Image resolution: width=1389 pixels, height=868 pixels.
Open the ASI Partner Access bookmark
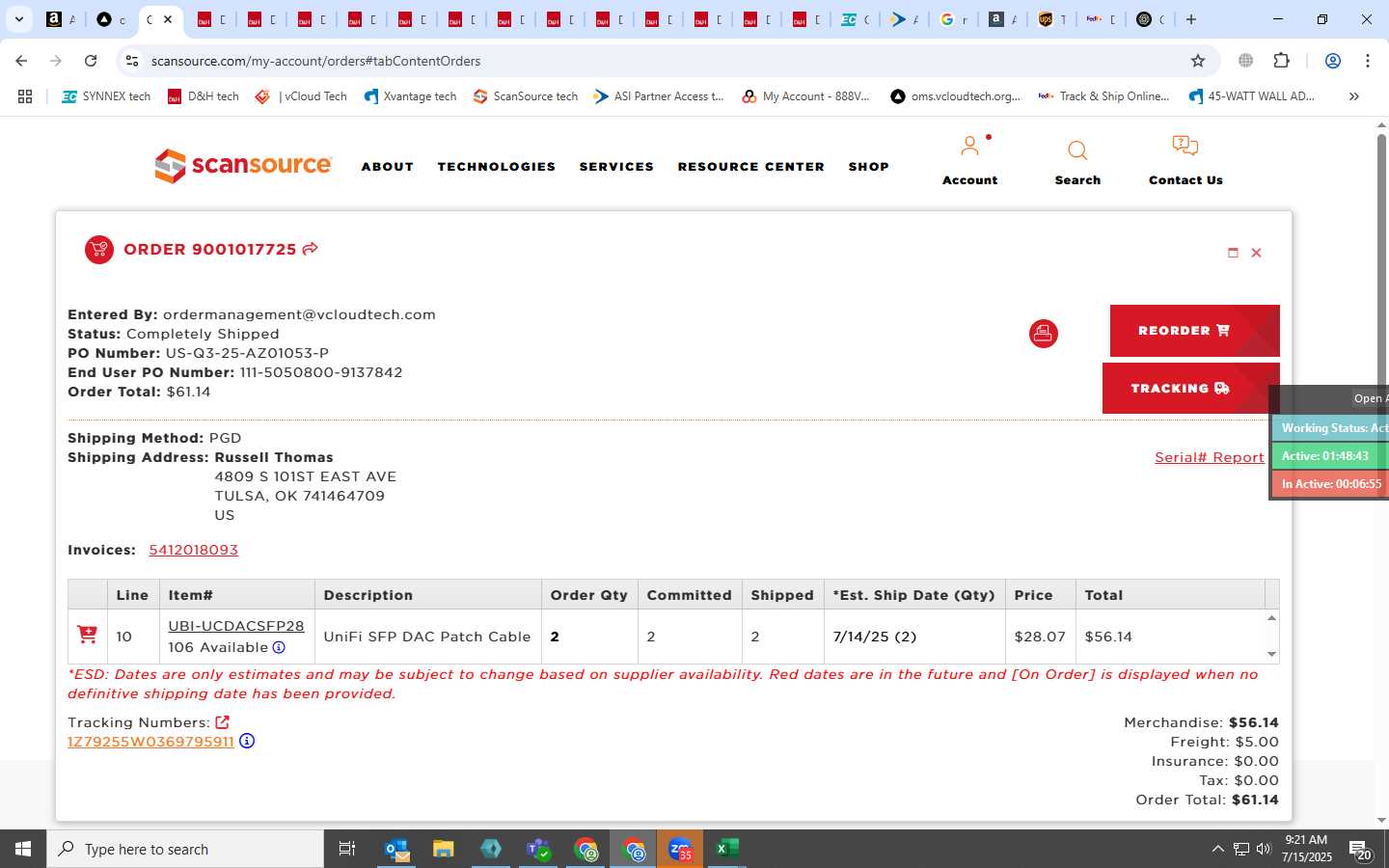coord(659,96)
